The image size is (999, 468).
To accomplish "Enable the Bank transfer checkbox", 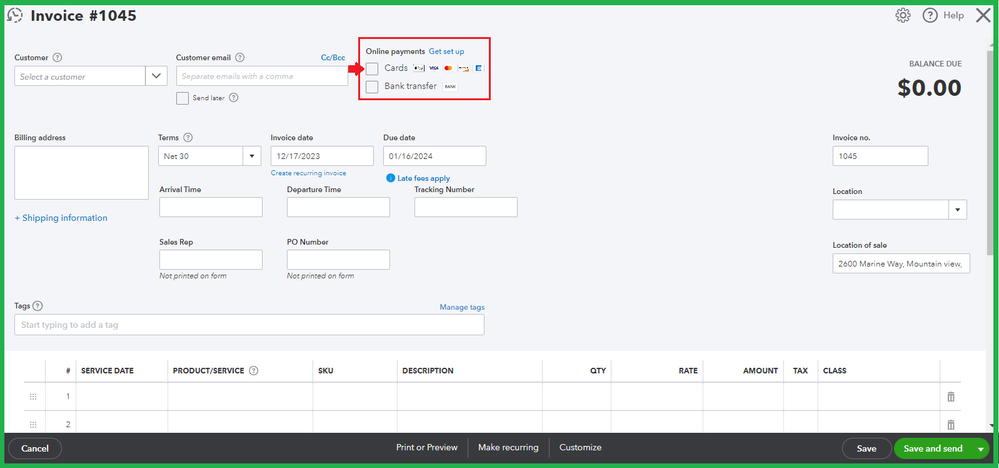I will coord(372,87).
